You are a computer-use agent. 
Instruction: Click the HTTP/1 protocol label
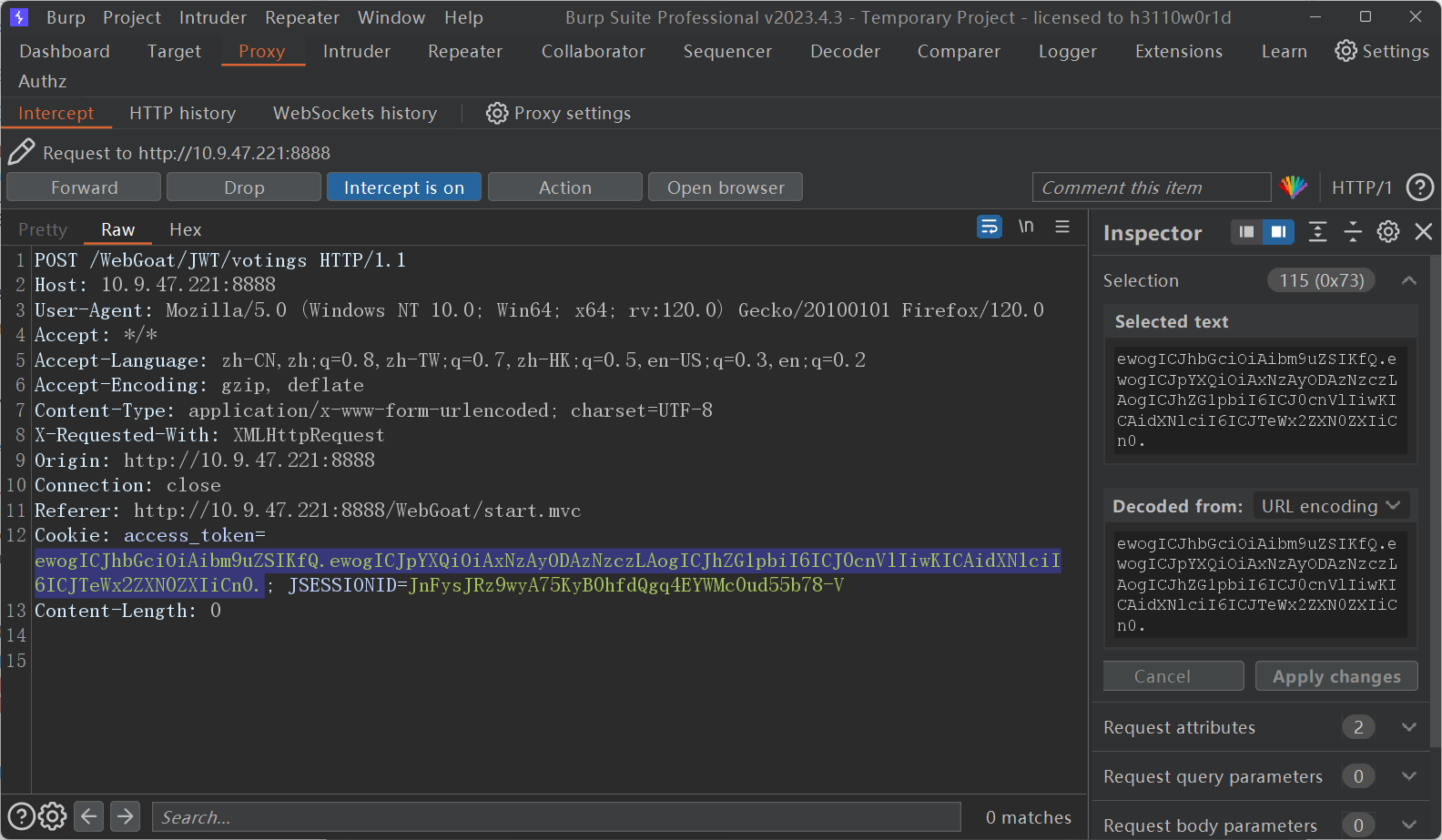[x=1362, y=187]
